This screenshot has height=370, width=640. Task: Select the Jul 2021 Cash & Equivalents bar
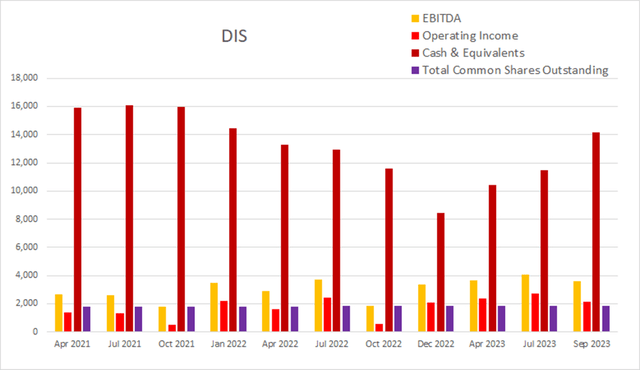click(x=129, y=218)
